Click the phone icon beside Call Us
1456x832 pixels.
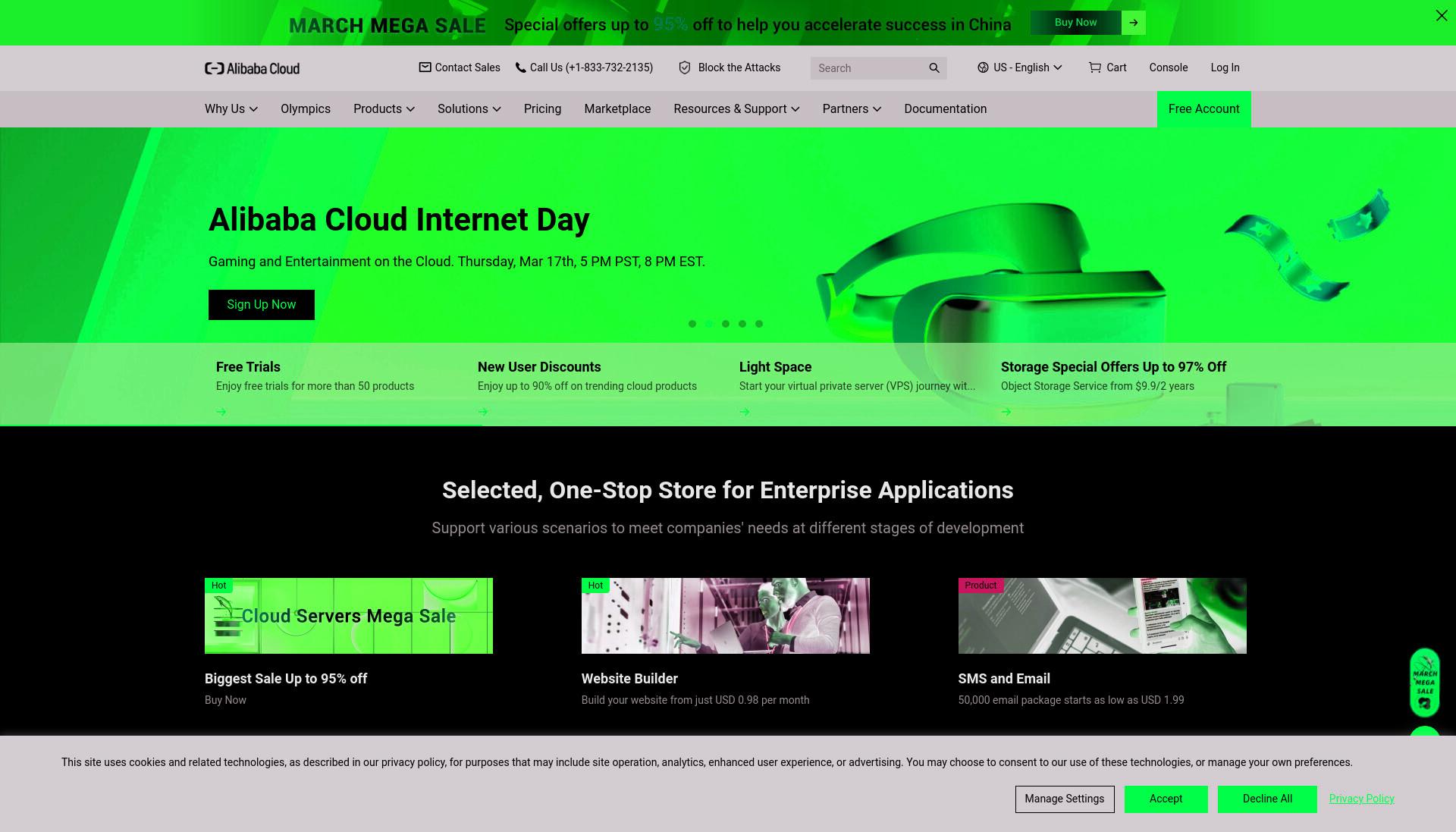[x=520, y=68]
